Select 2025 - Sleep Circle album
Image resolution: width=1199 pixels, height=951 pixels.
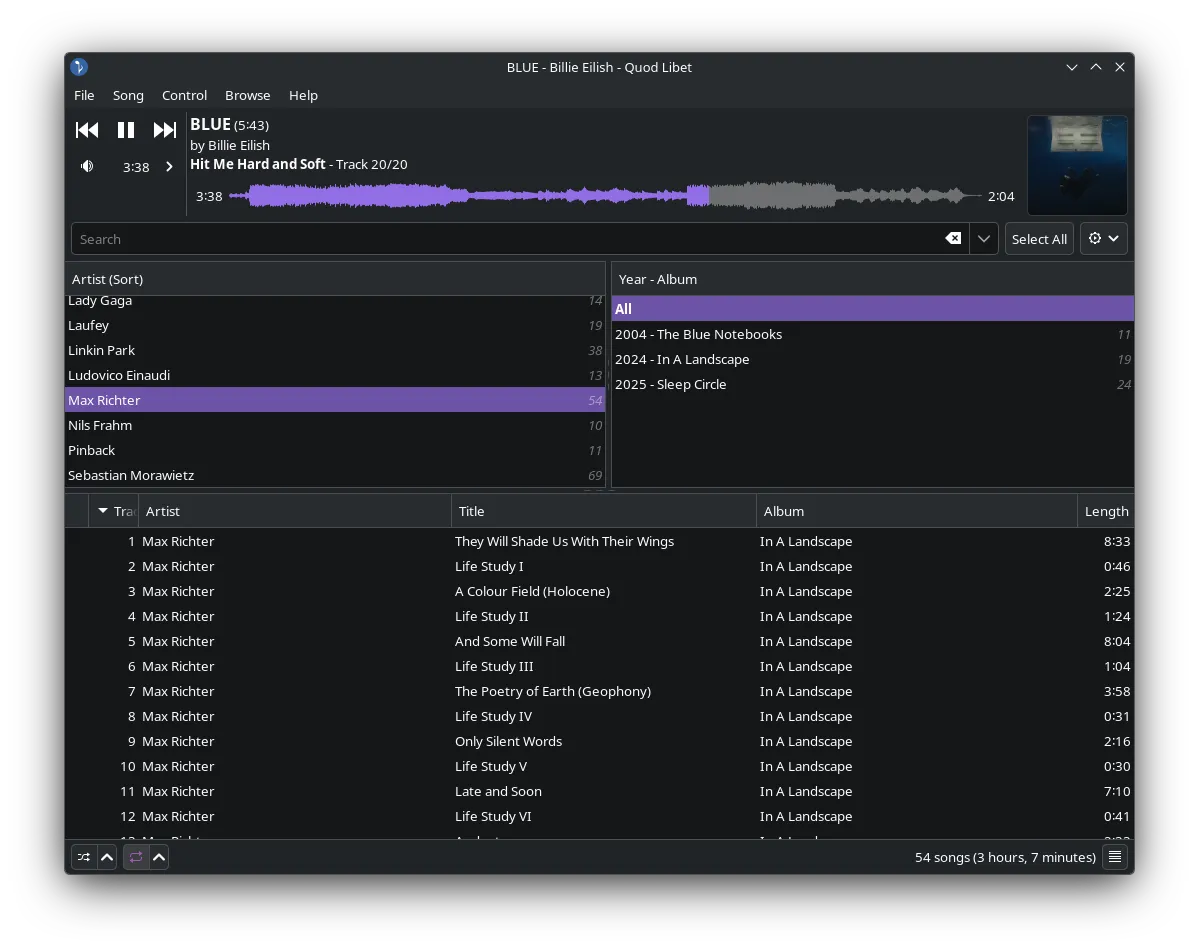pyautogui.click(x=872, y=385)
